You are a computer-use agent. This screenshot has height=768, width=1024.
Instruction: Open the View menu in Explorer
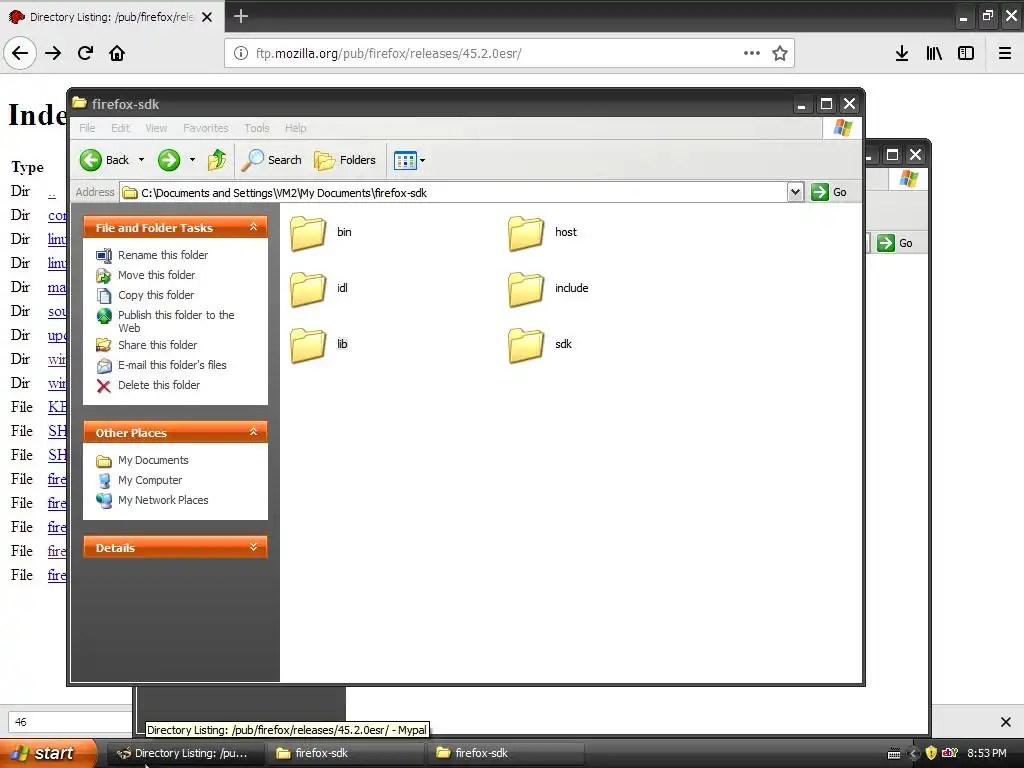[156, 128]
